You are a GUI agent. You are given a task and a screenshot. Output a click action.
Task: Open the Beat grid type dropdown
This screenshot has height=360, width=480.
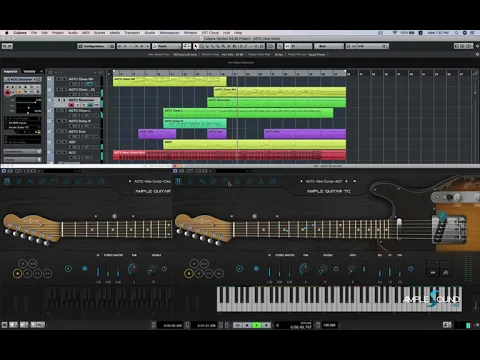[329, 46]
